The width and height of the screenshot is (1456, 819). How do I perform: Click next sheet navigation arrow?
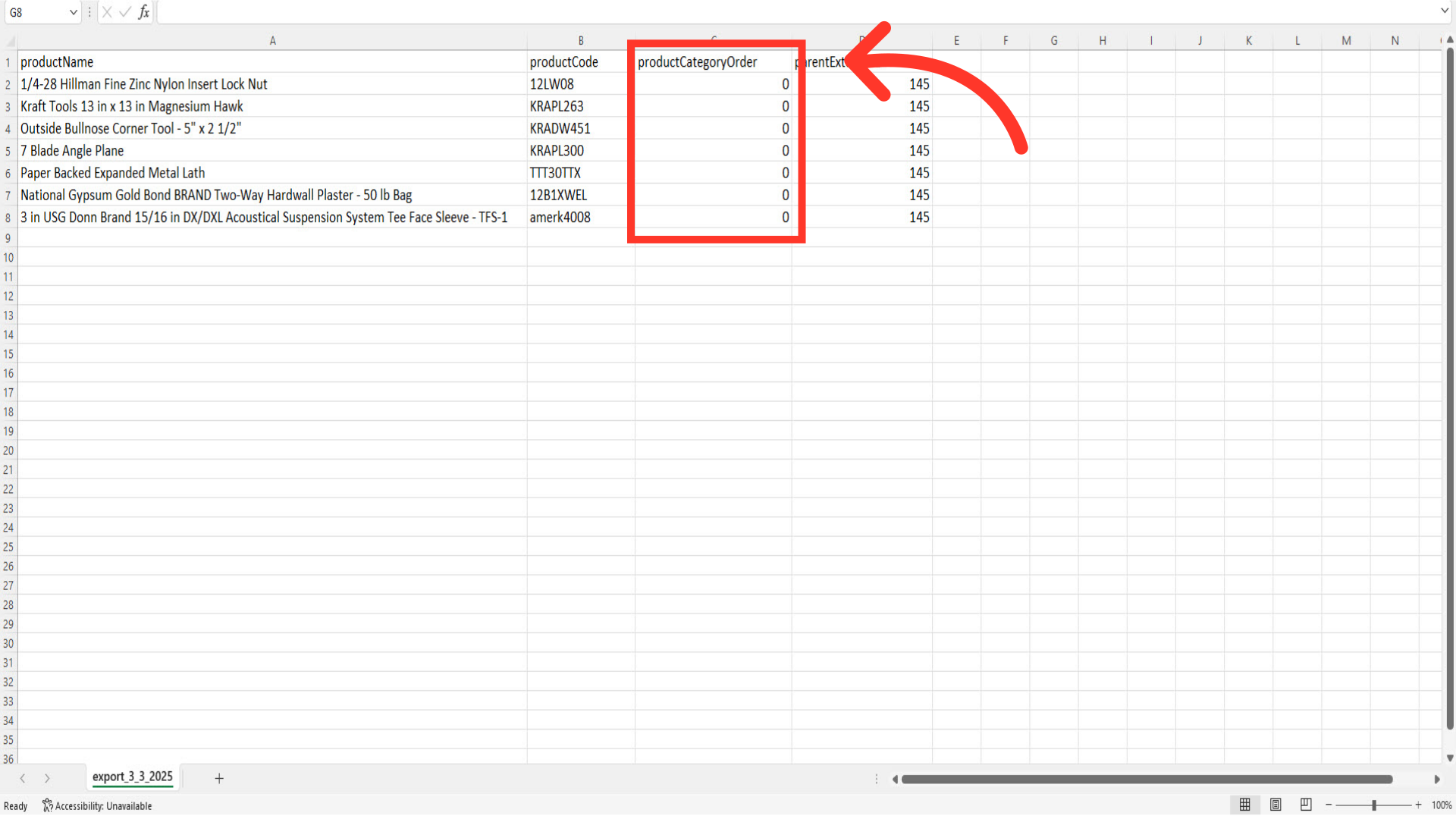(x=47, y=778)
